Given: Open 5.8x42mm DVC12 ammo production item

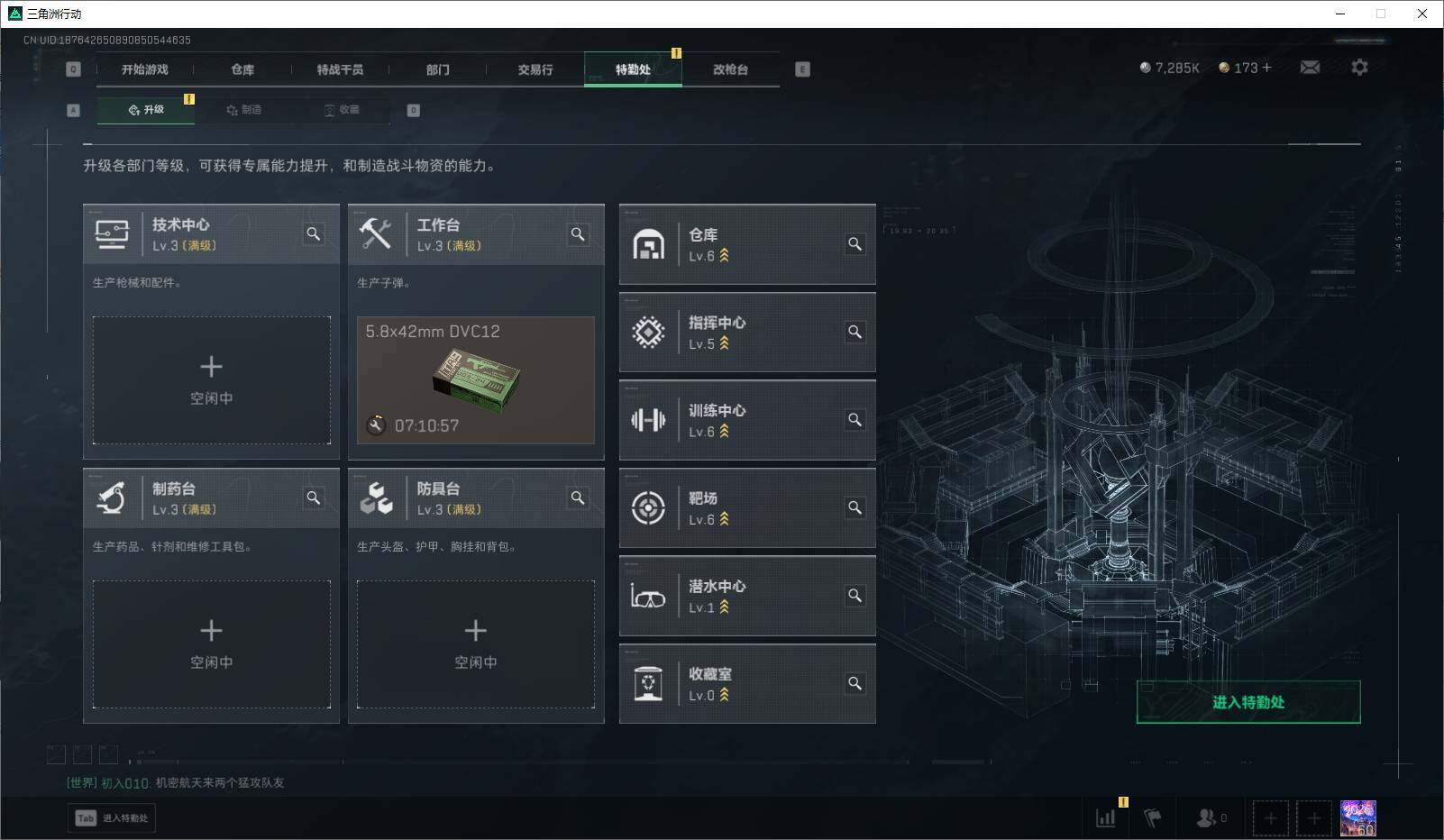Looking at the screenshot, I should pos(476,379).
